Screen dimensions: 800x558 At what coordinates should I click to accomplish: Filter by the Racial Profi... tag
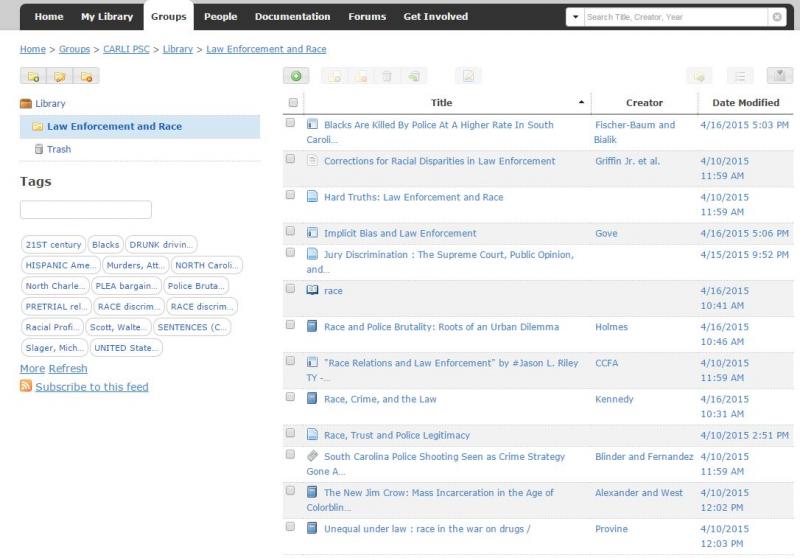point(52,327)
